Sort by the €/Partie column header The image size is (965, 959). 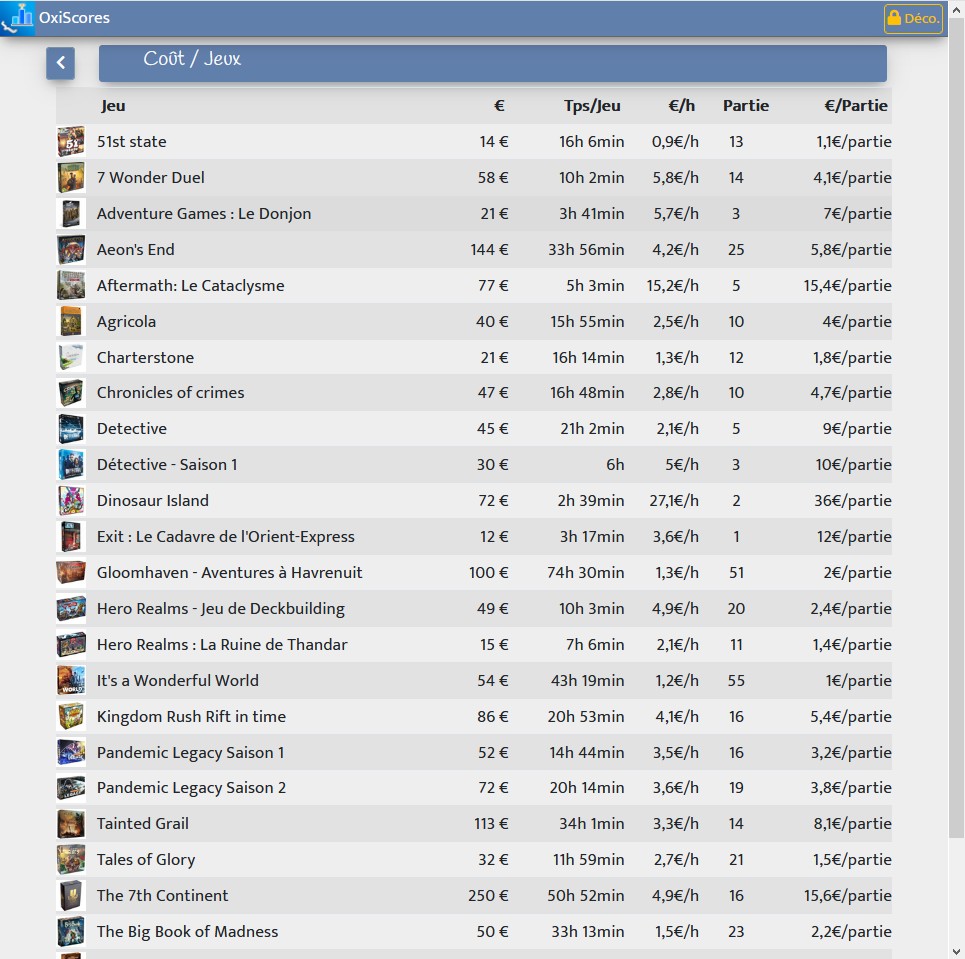(856, 106)
